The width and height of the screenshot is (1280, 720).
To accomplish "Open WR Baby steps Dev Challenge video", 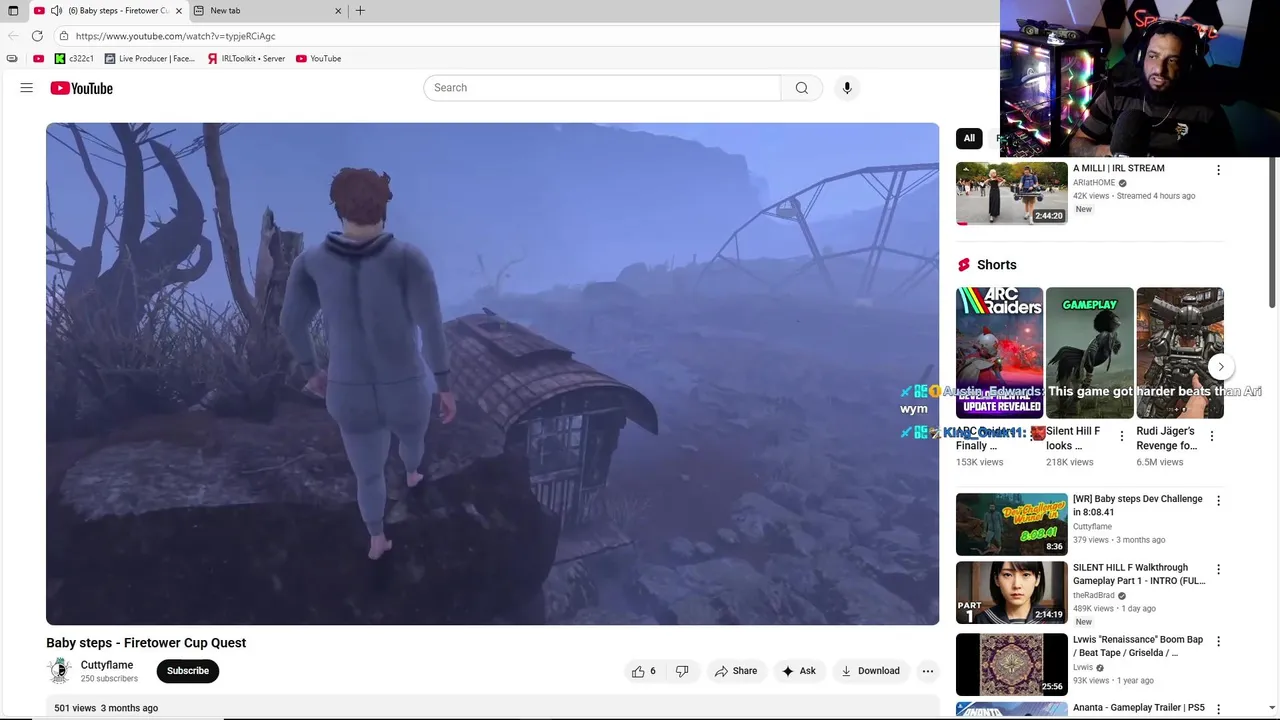I will 1138,505.
